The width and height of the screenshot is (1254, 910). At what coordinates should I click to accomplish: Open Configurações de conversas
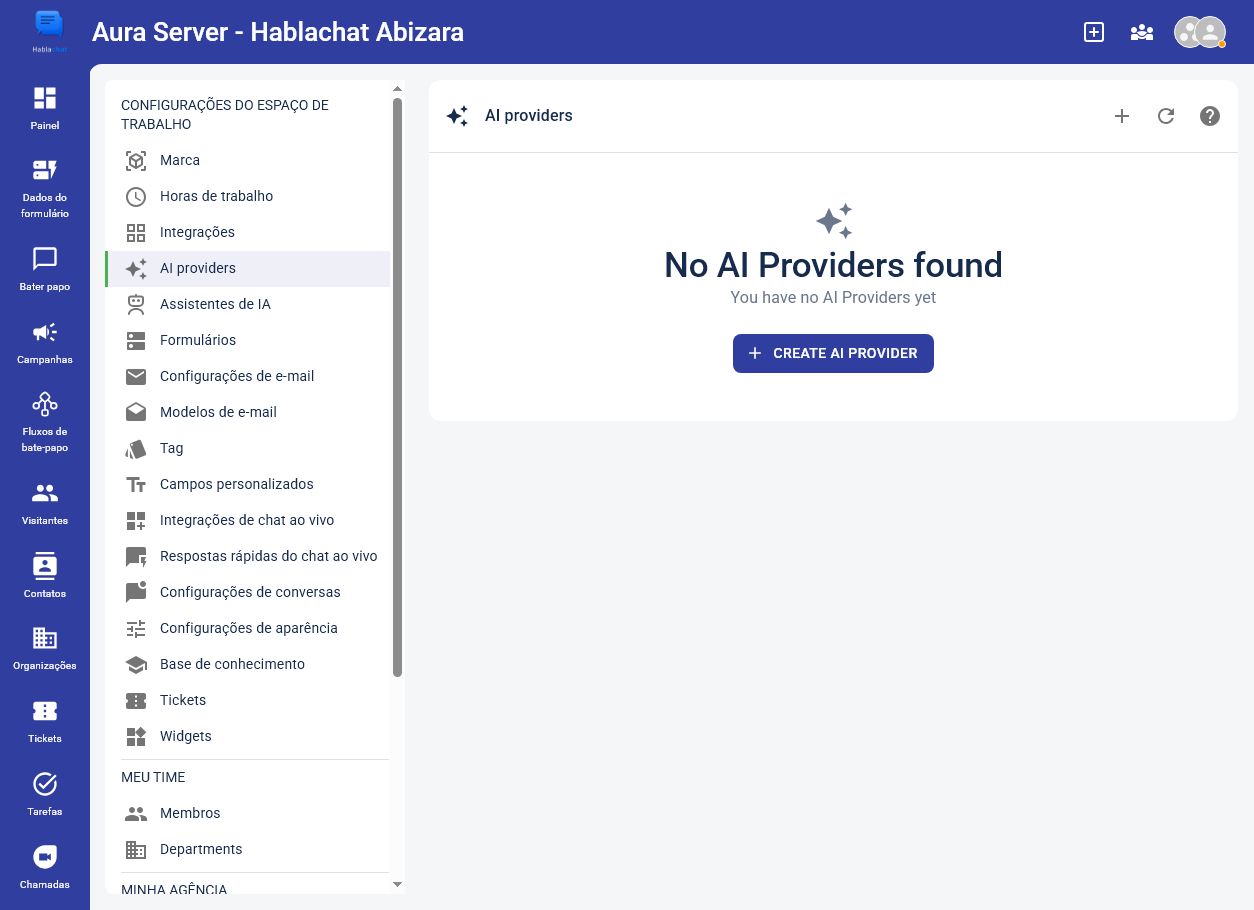(248, 592)
